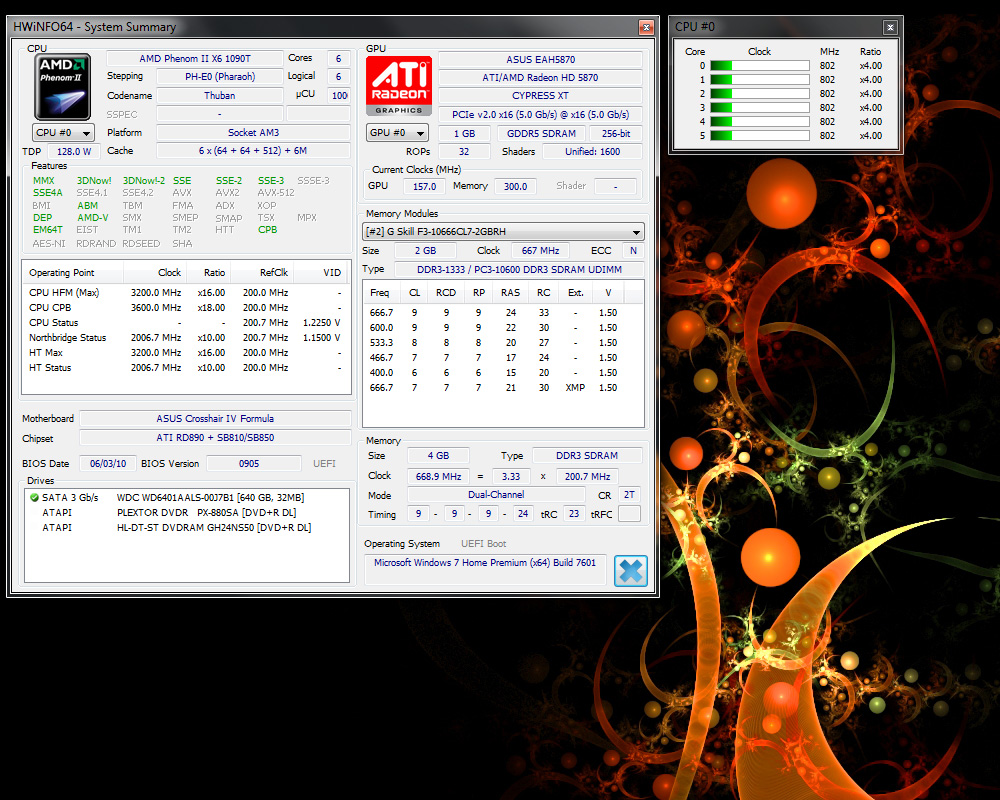Click the 533.3 frequency timing row

coord(503,343)
